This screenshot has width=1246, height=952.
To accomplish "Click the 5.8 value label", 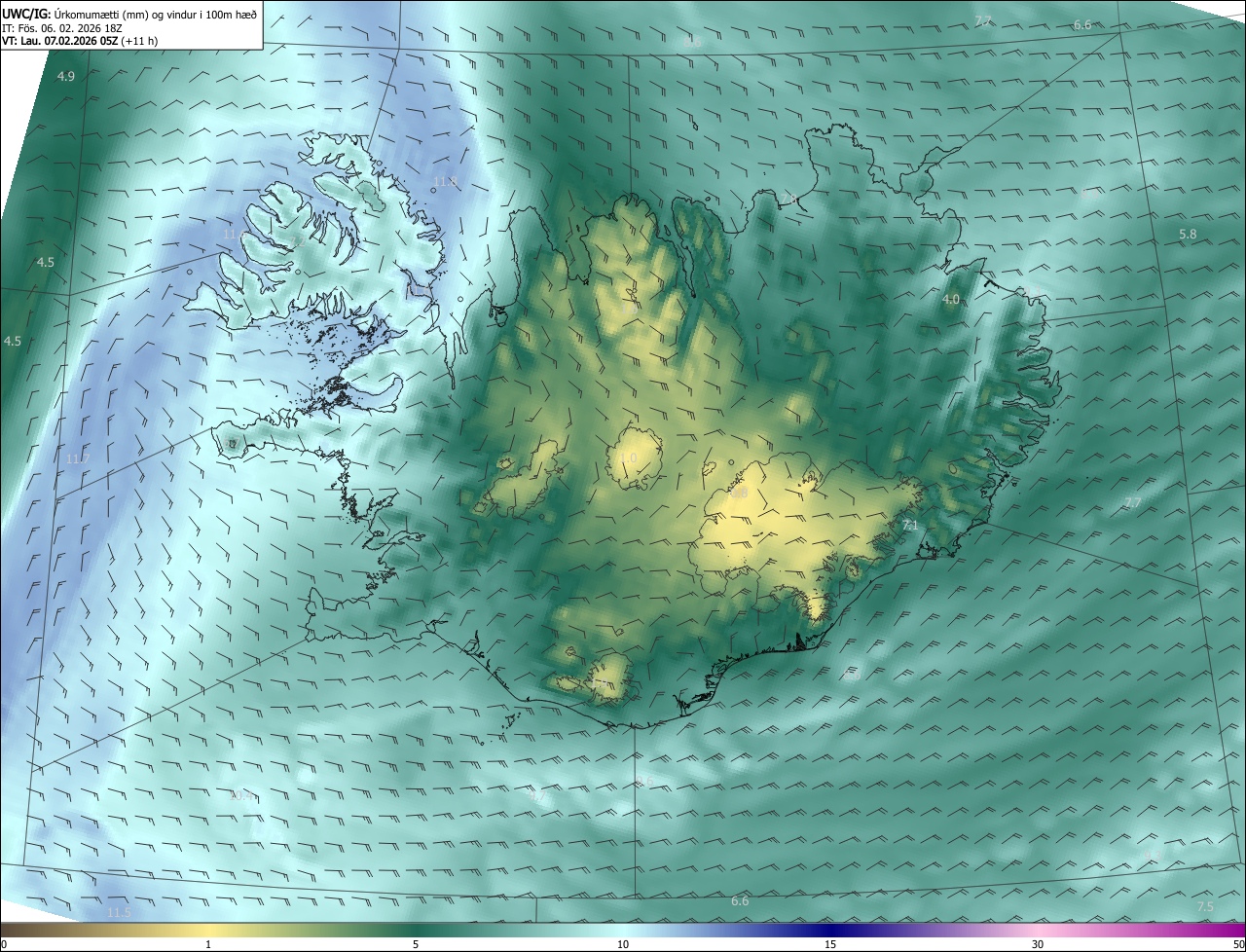I will click(x=1188, y=235).
